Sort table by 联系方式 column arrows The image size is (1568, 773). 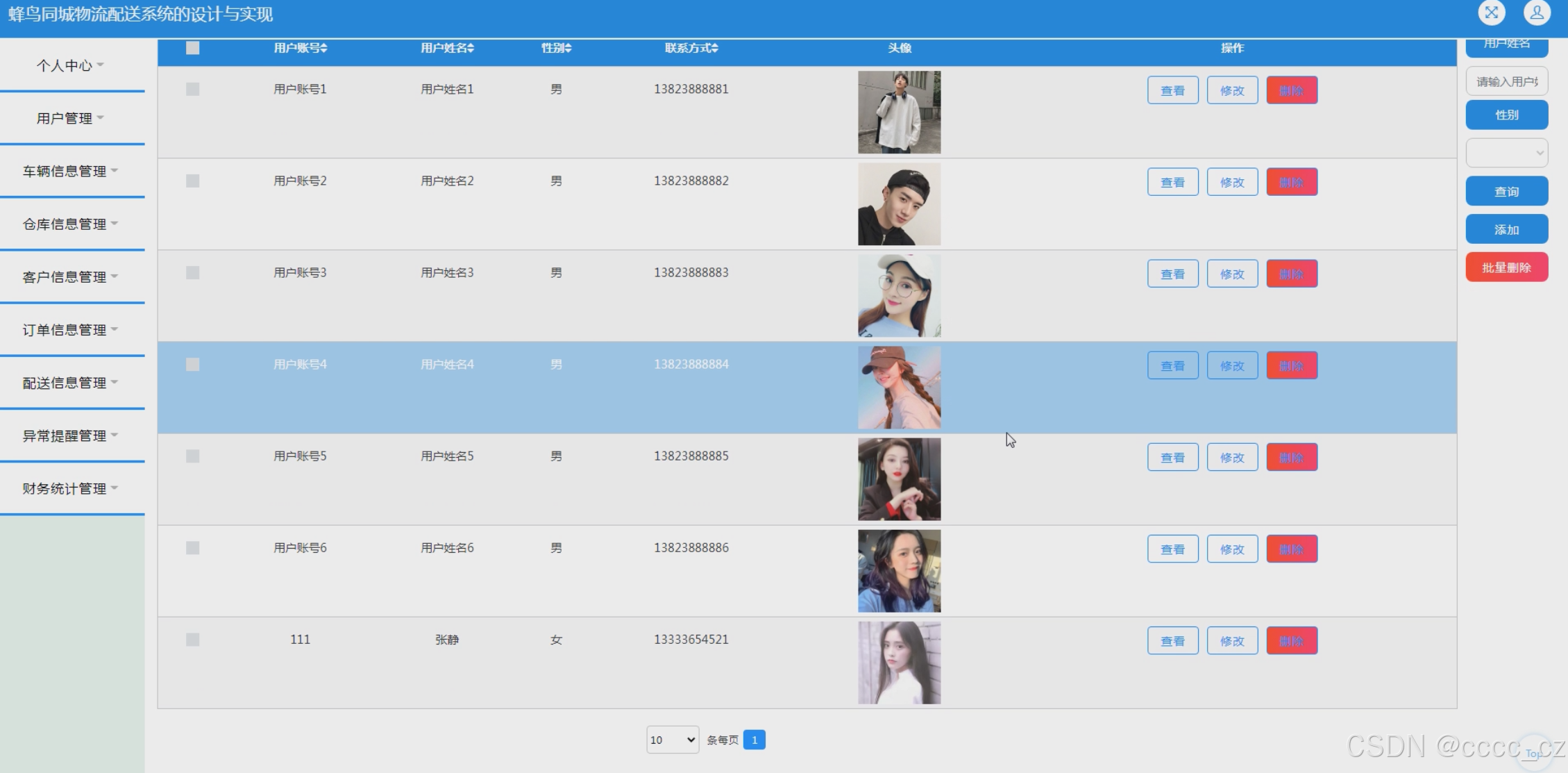(x=715, y=48)
